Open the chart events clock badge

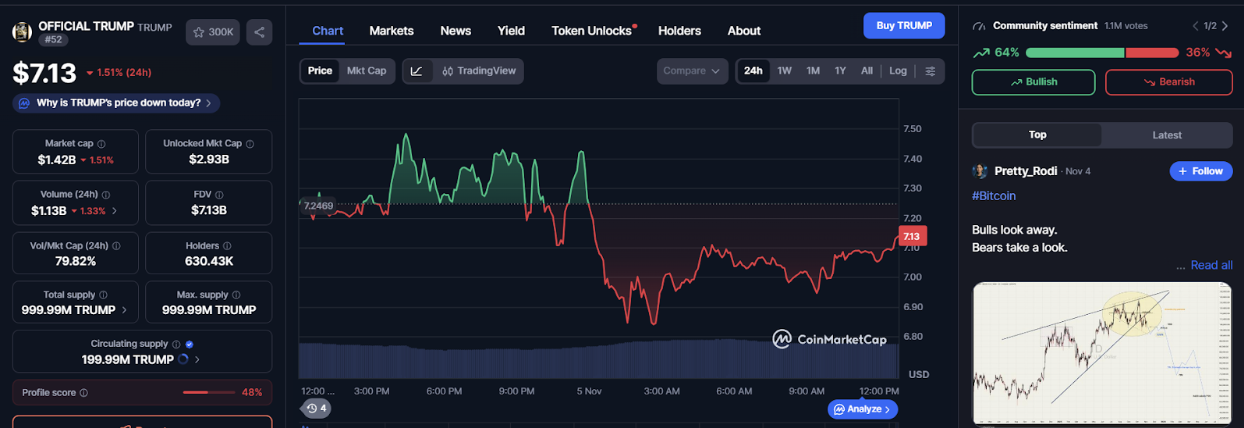point(316,408)
